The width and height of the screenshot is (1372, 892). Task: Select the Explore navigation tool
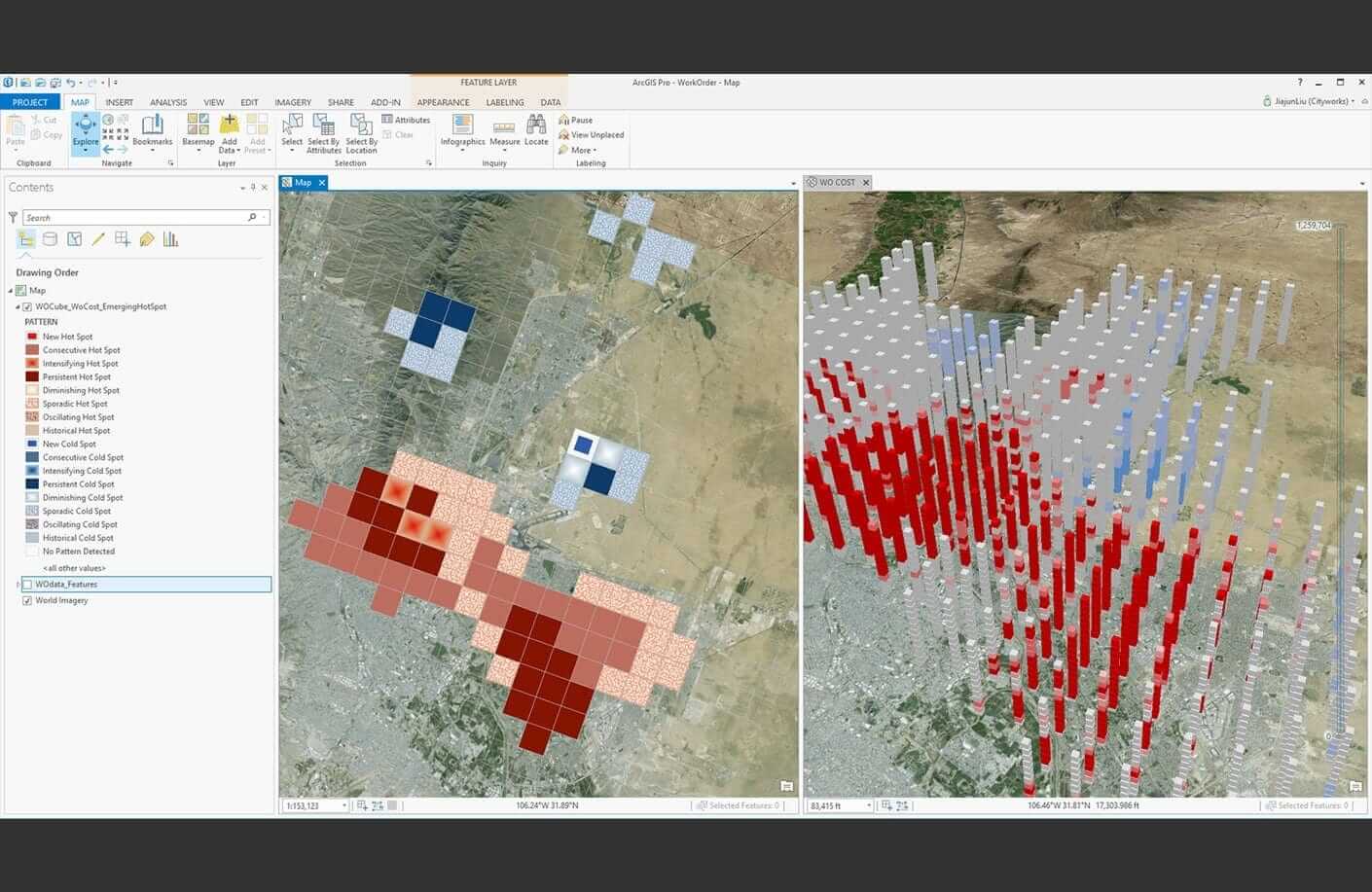tap(86, 133)
